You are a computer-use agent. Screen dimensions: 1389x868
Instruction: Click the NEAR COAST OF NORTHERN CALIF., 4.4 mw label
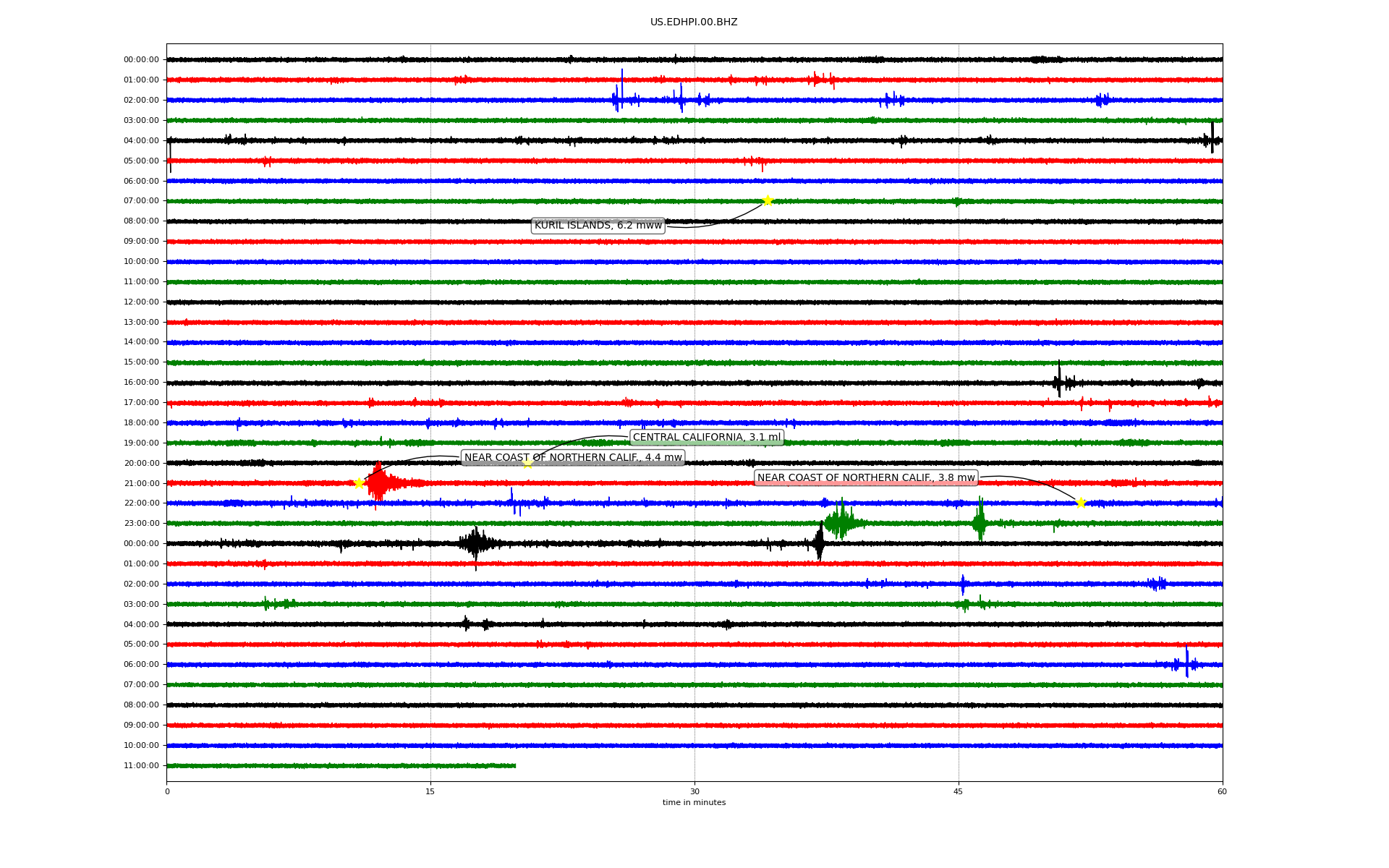coord(573,457)
